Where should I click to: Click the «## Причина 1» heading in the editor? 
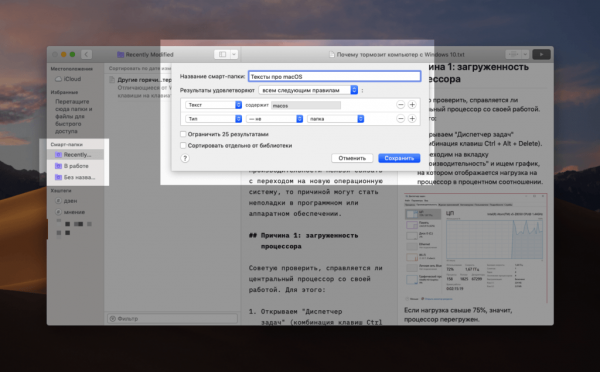(x=303, y=241)
